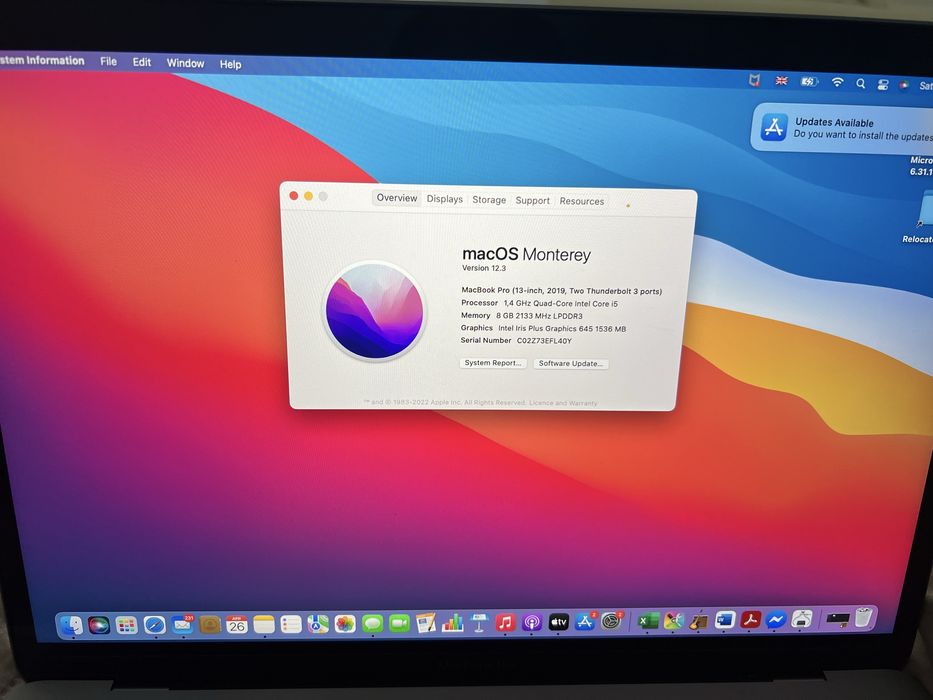Click '1,4 GHz Quad-Core Intel Core i5'
The image size is (933, 700).
pos(561,304)
